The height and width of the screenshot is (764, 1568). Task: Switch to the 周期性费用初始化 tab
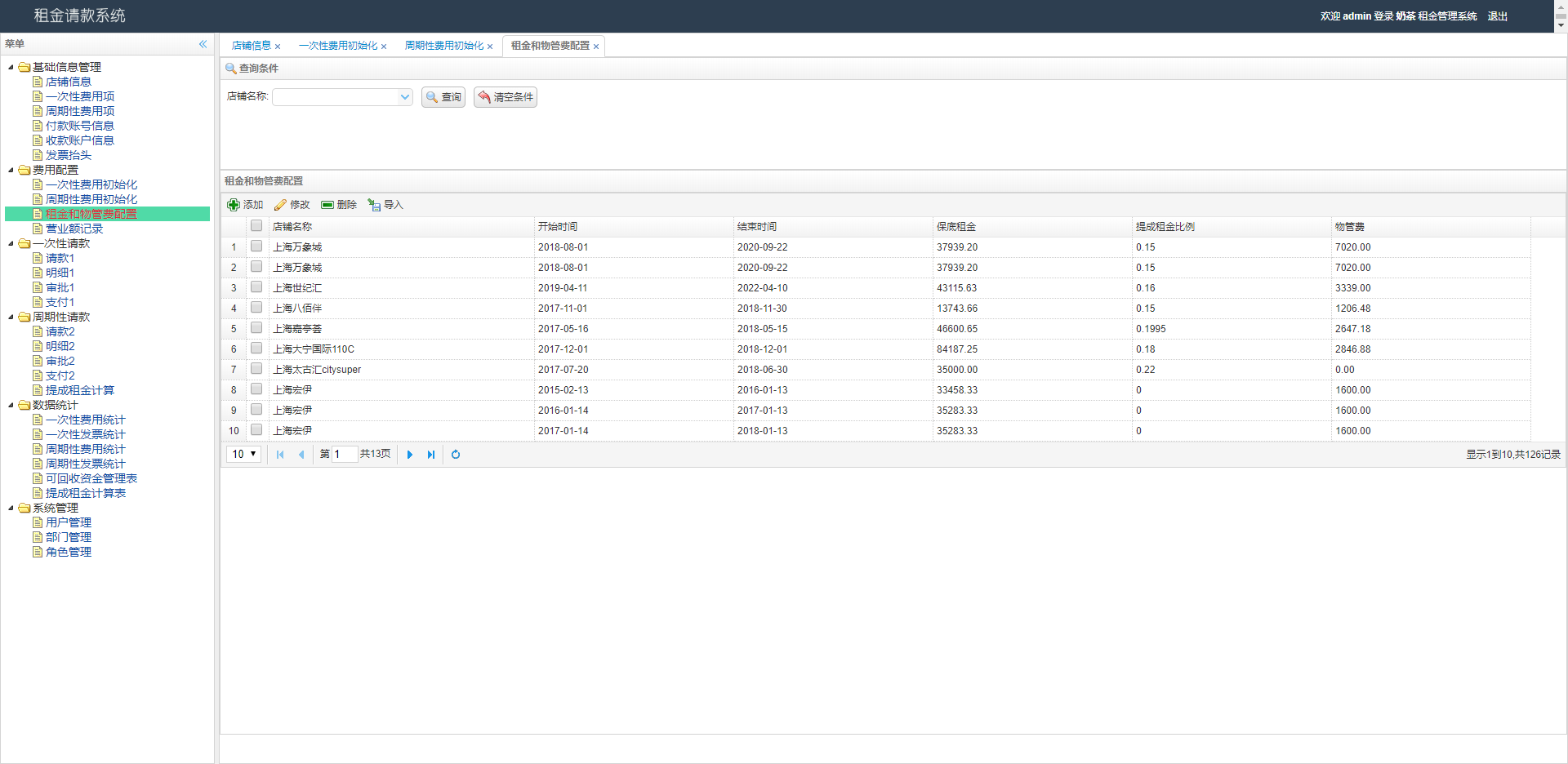point(443,46)
